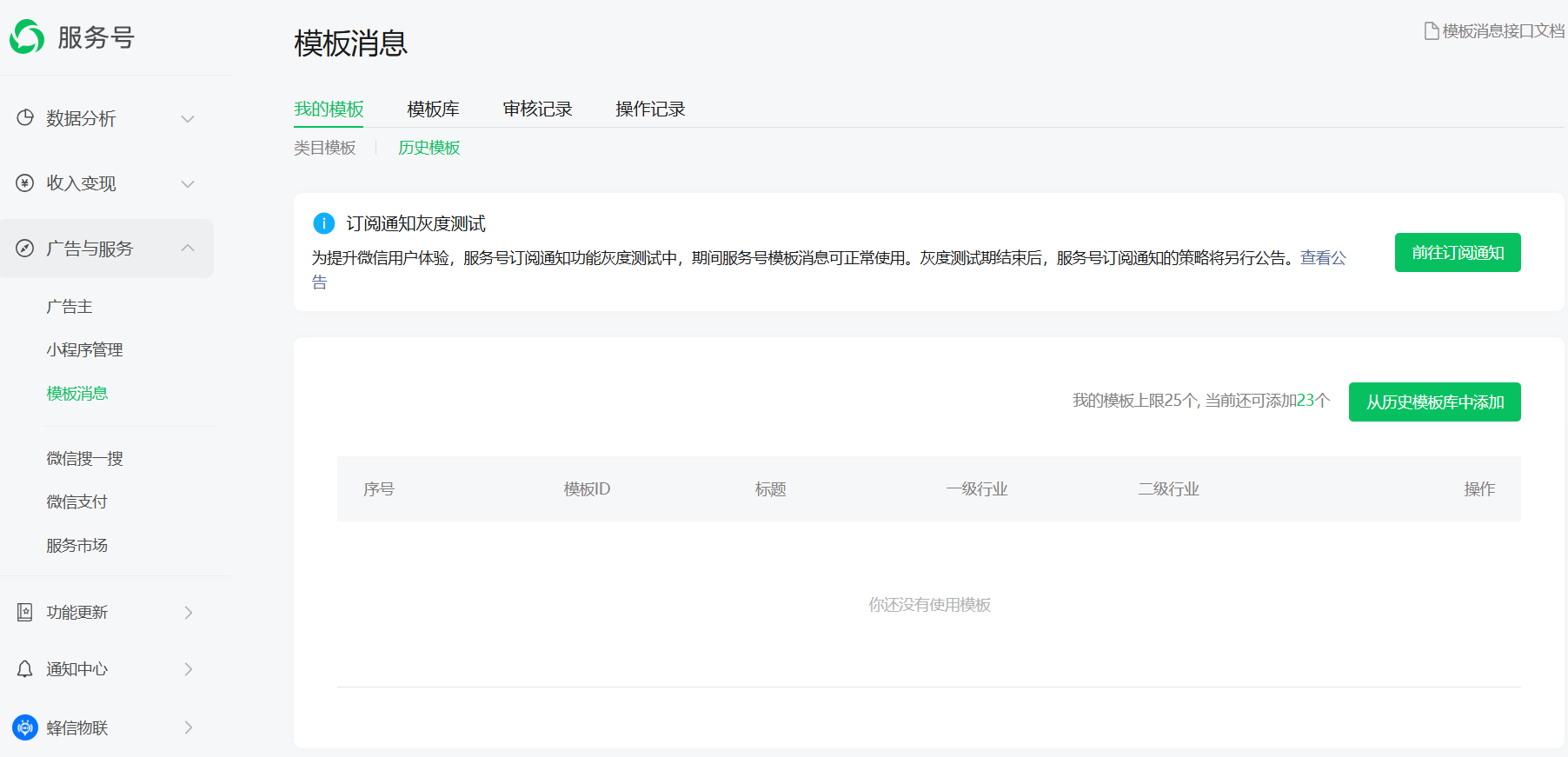Click the 数据分析 pie chart icon

(25, 117)
